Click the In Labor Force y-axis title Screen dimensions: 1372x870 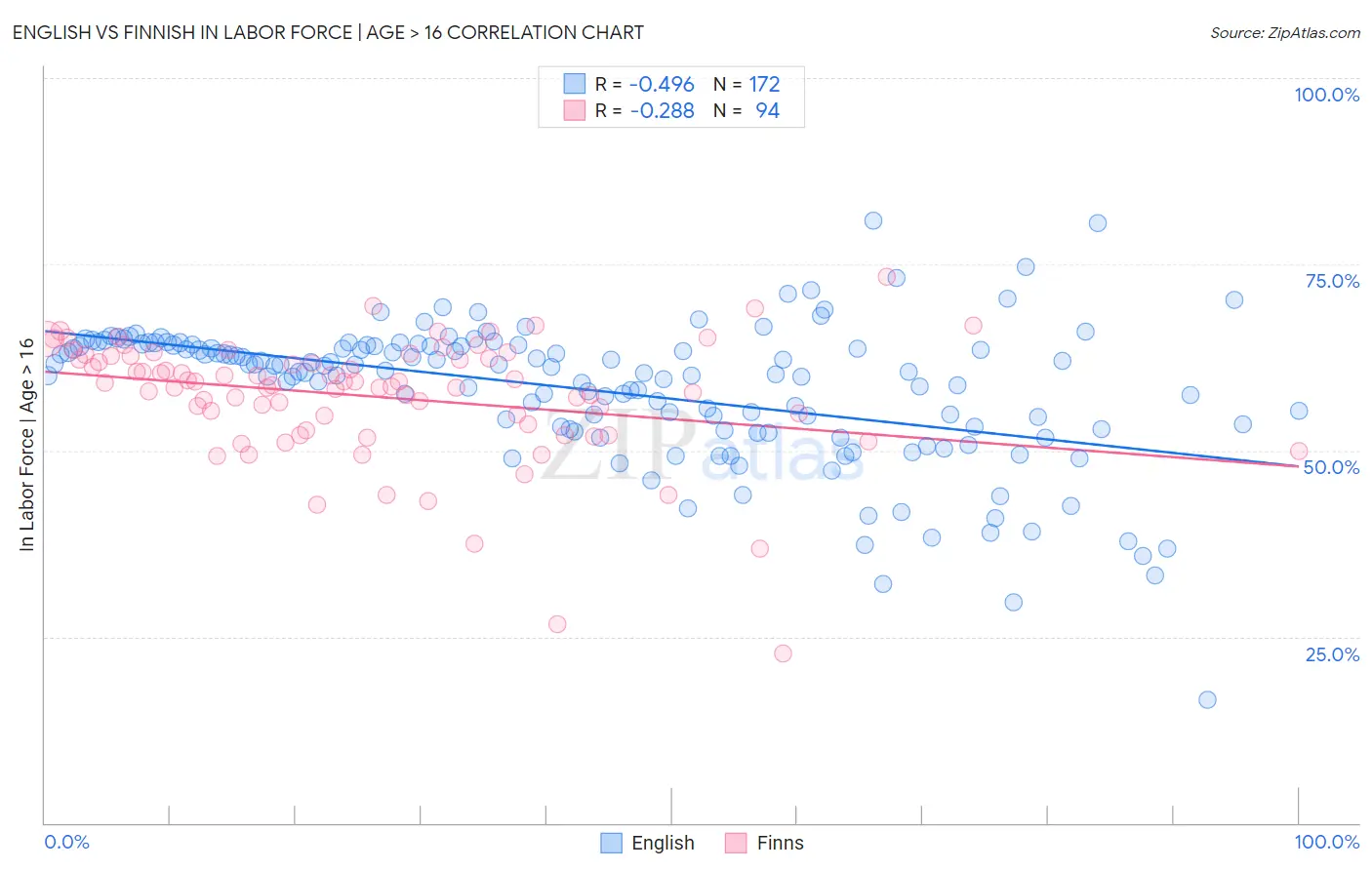(x=26, y=445)
